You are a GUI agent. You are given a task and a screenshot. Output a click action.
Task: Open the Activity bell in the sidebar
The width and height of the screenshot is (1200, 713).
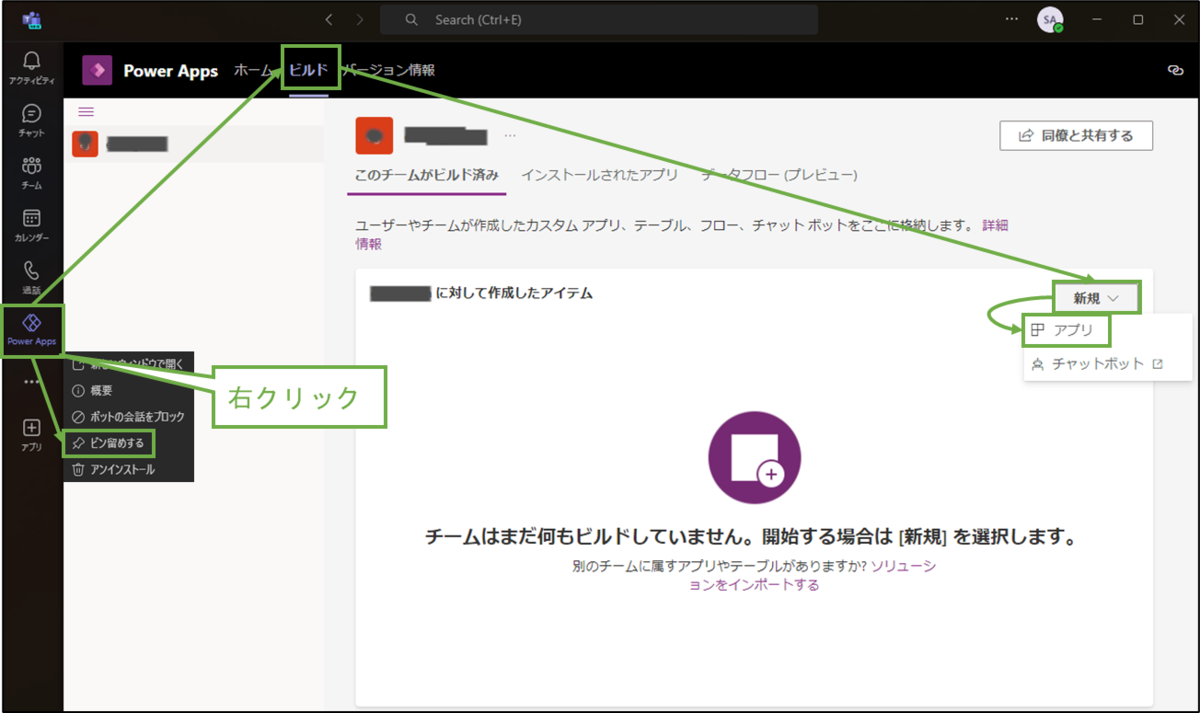point(32,68)
